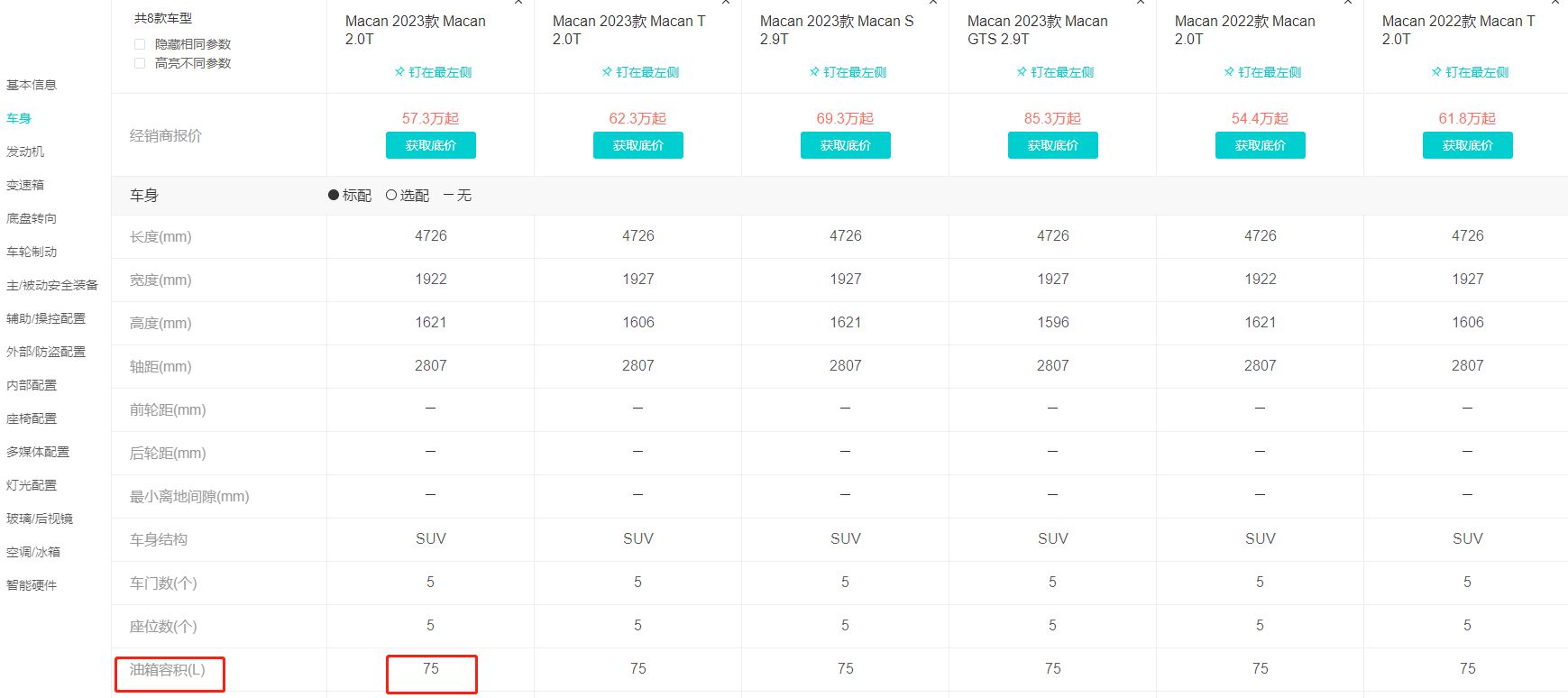Select the 前轮距(mm) row label

(x=168, y=410)
